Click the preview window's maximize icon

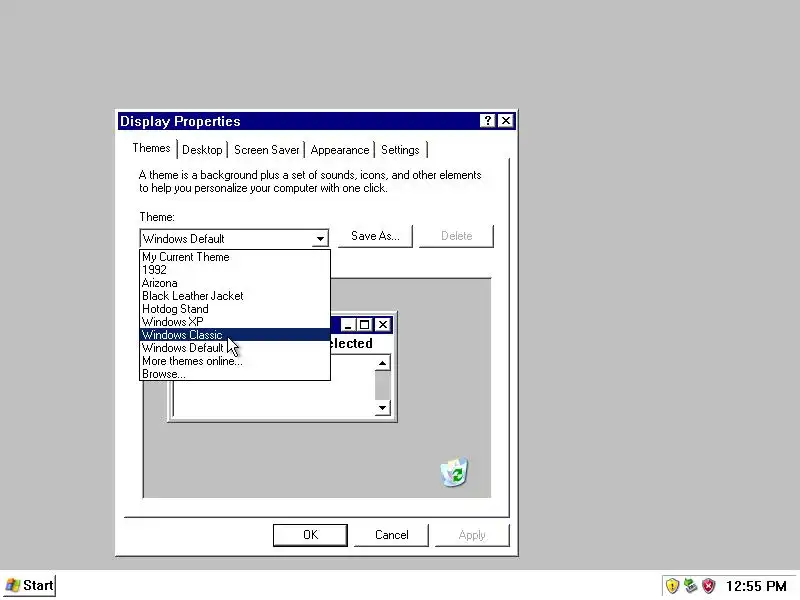[364, 324]
